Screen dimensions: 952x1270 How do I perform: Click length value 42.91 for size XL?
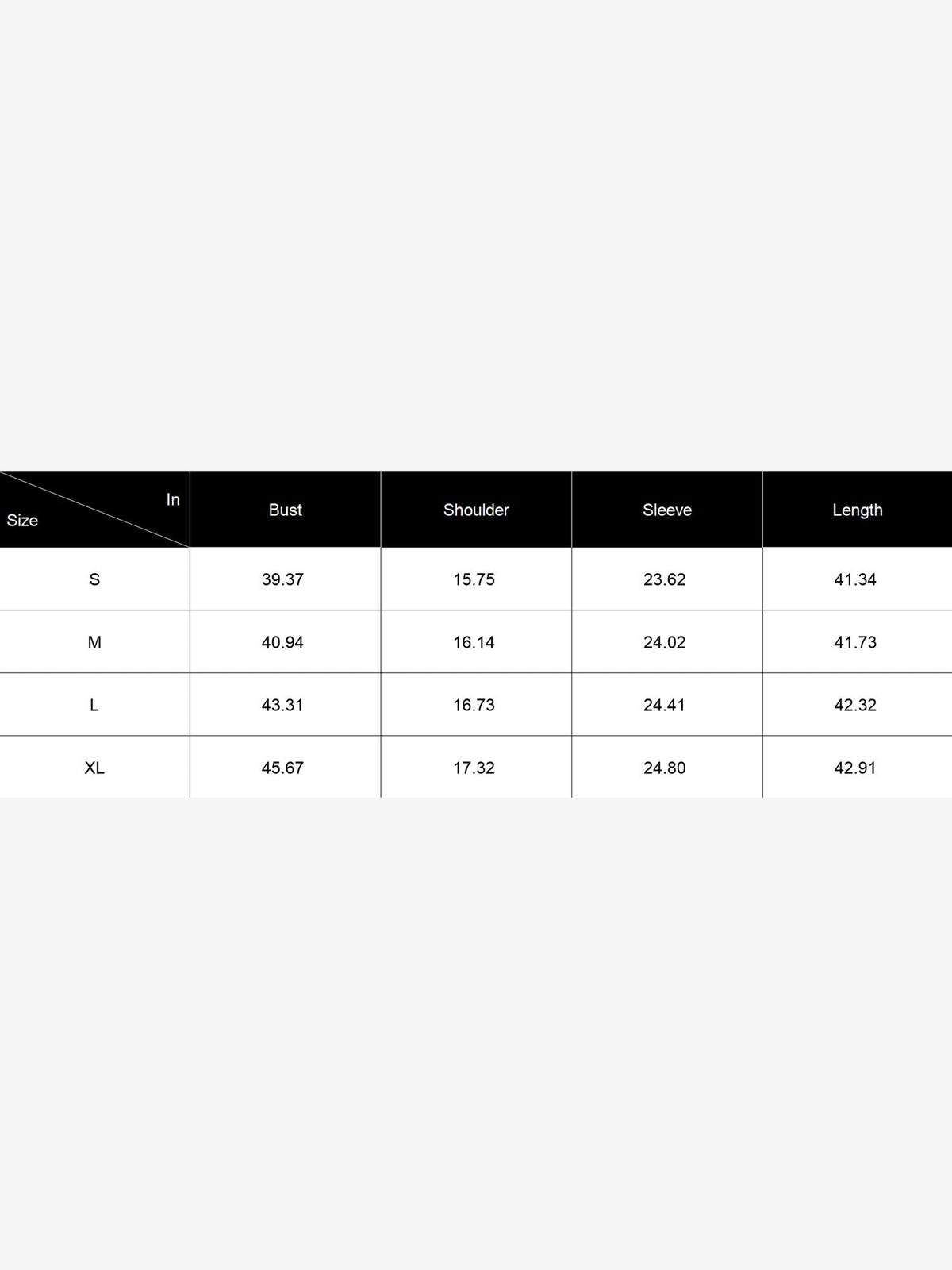pos(855,768)
